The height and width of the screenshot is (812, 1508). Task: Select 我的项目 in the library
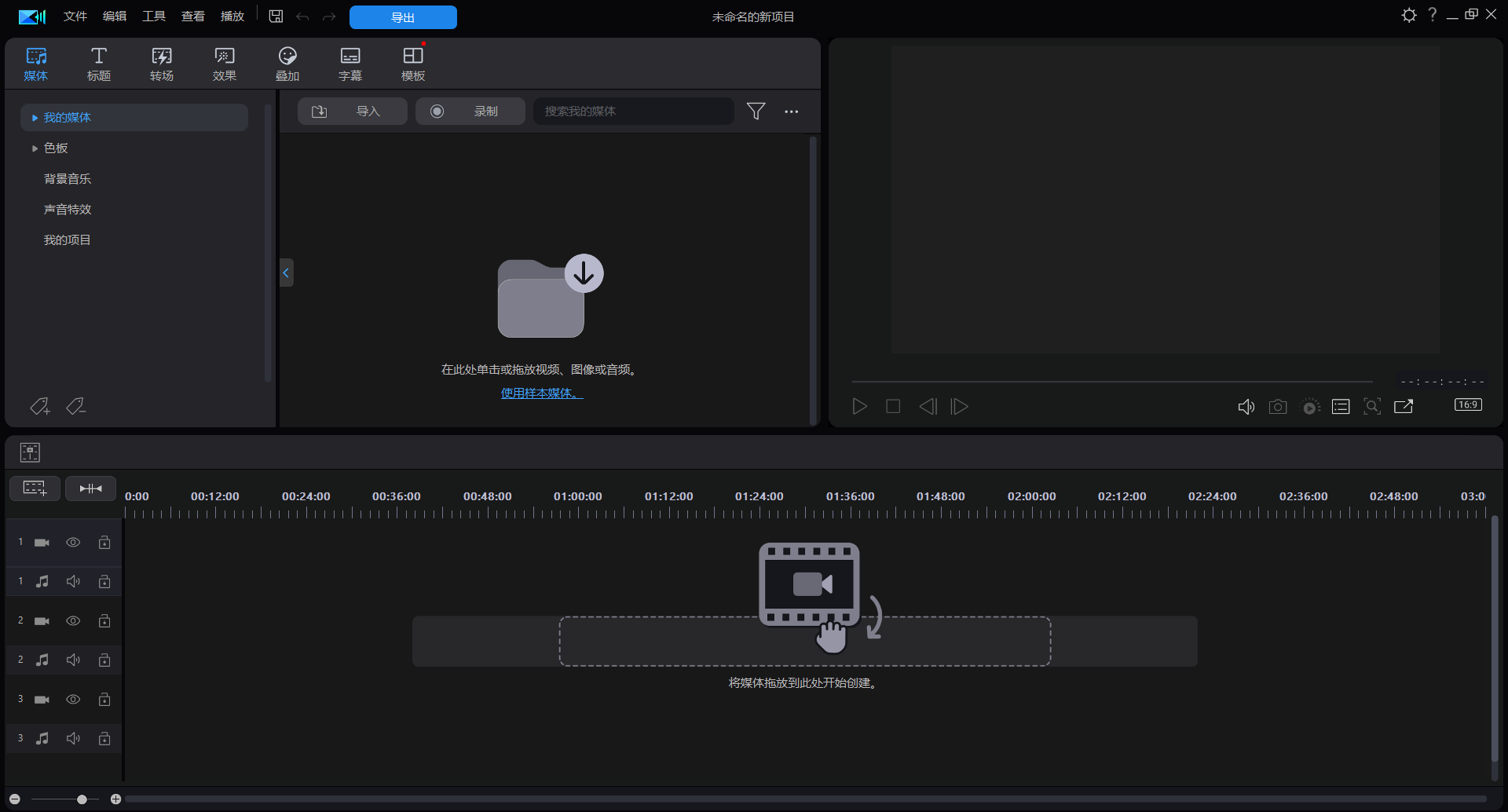(x=68, y=240)
